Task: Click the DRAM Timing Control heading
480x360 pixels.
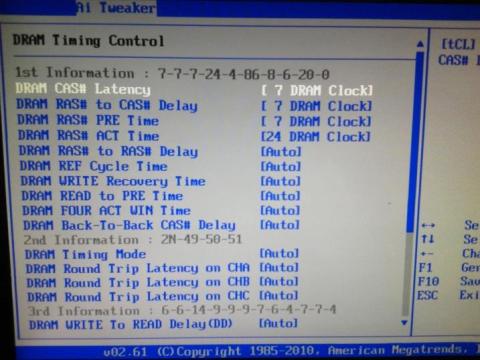Action: [x=88, y=41]
